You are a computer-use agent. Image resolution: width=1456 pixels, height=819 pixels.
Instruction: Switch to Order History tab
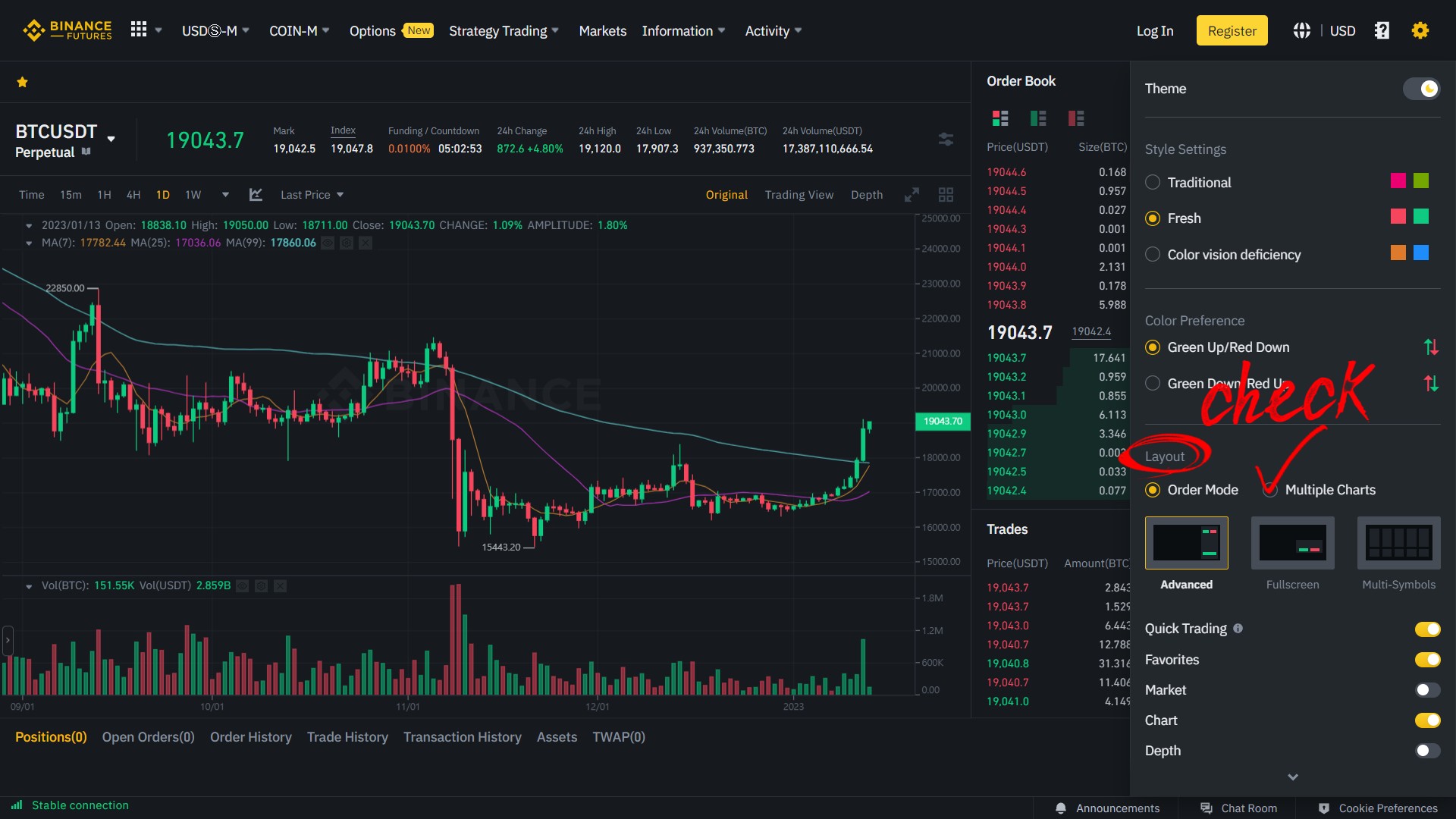coord(251,737)
